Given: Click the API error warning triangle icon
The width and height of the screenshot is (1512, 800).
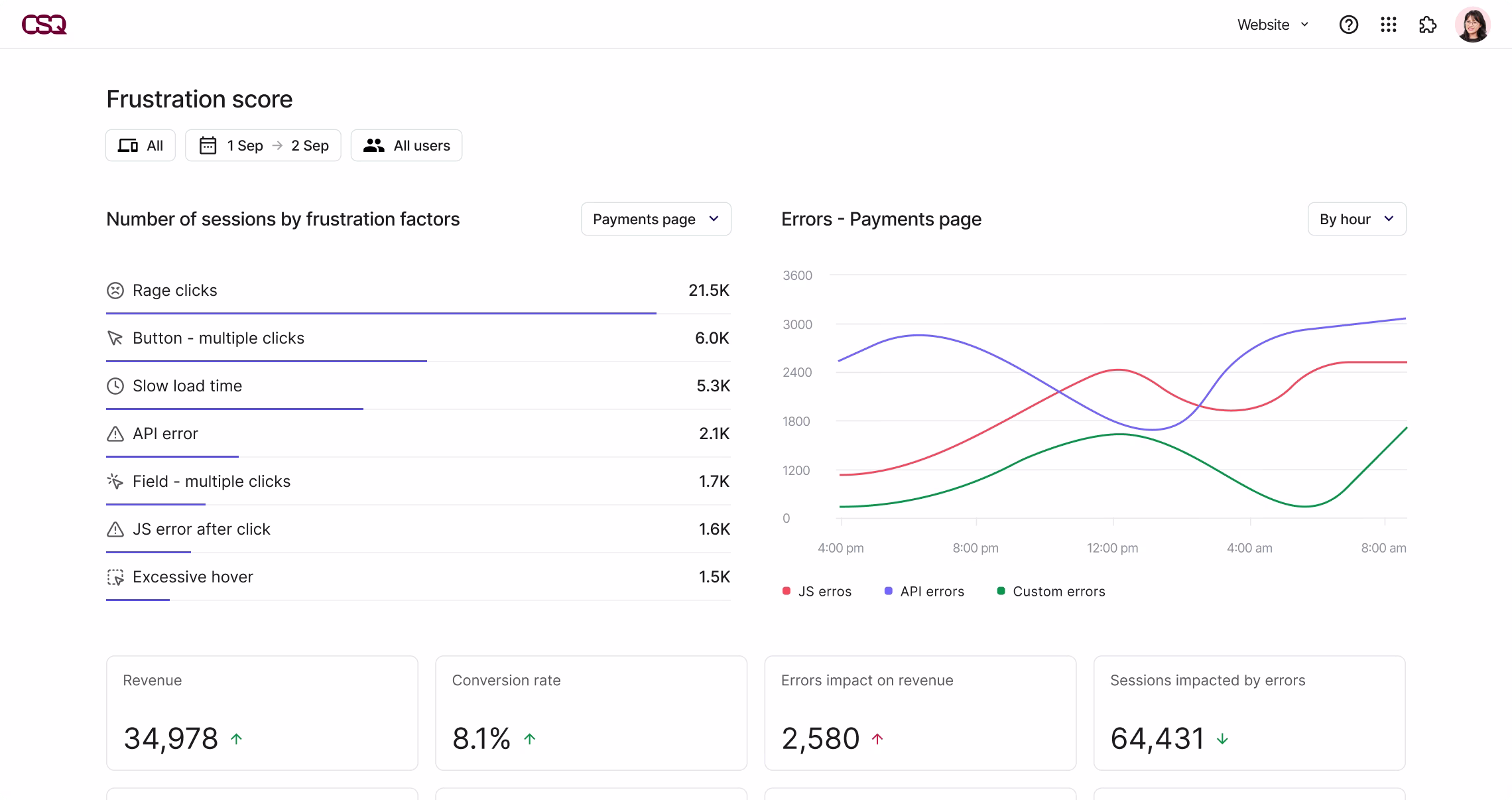Looking at the screenshot, I should pyautogui.click(x=115, y=434).
